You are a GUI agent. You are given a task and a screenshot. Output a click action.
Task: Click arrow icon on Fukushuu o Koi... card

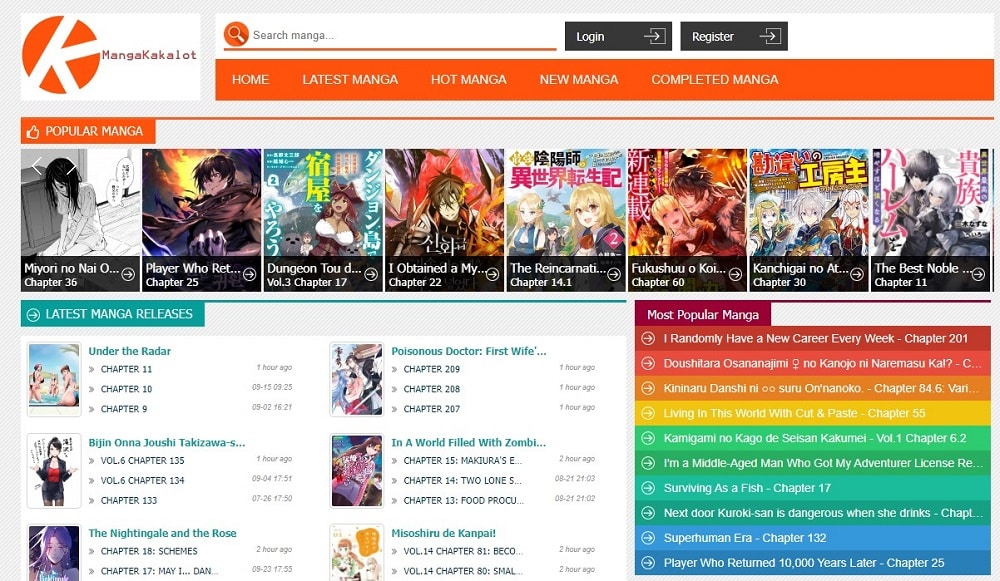click(735, 274)
